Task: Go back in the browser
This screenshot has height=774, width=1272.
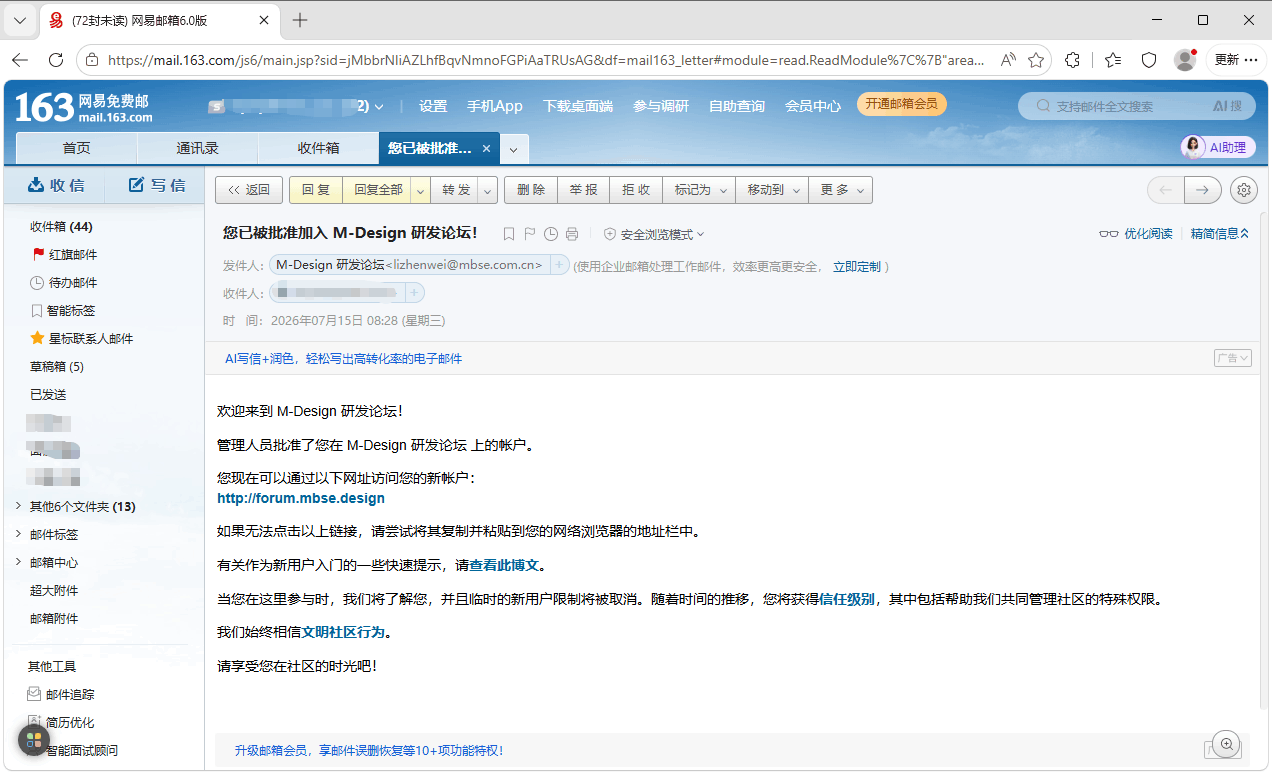Action: (x=20, y=60)
